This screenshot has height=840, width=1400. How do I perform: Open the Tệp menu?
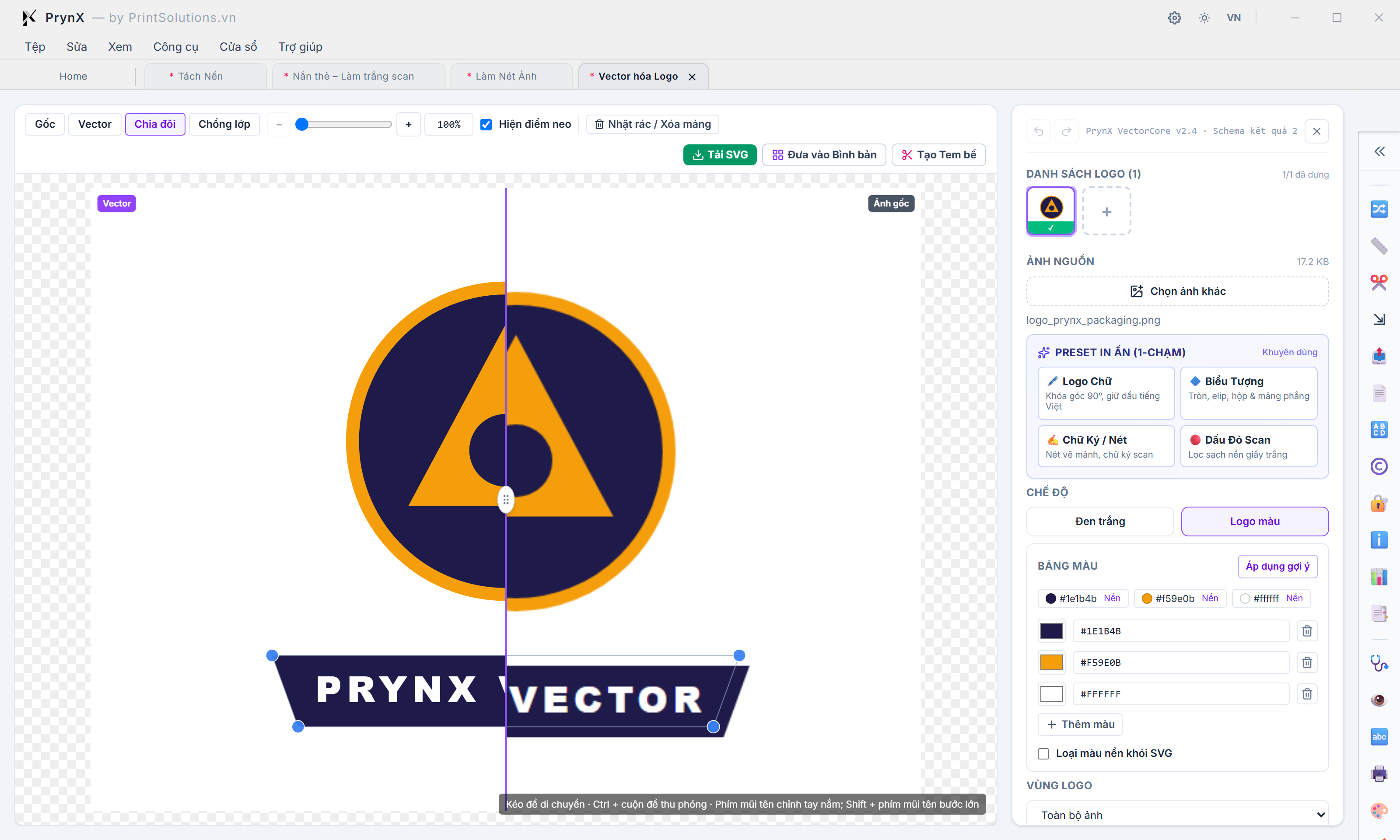35,46
